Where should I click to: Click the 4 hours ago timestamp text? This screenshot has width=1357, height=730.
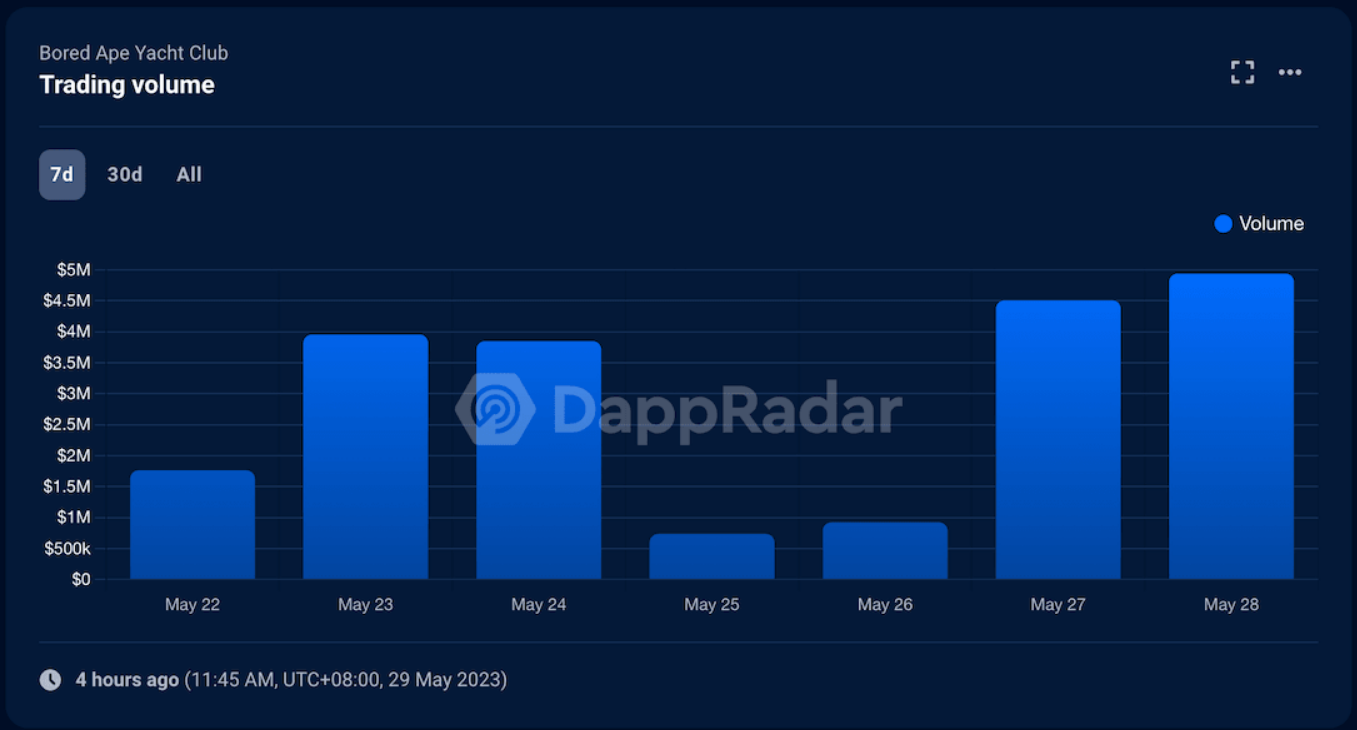point(127,680)
